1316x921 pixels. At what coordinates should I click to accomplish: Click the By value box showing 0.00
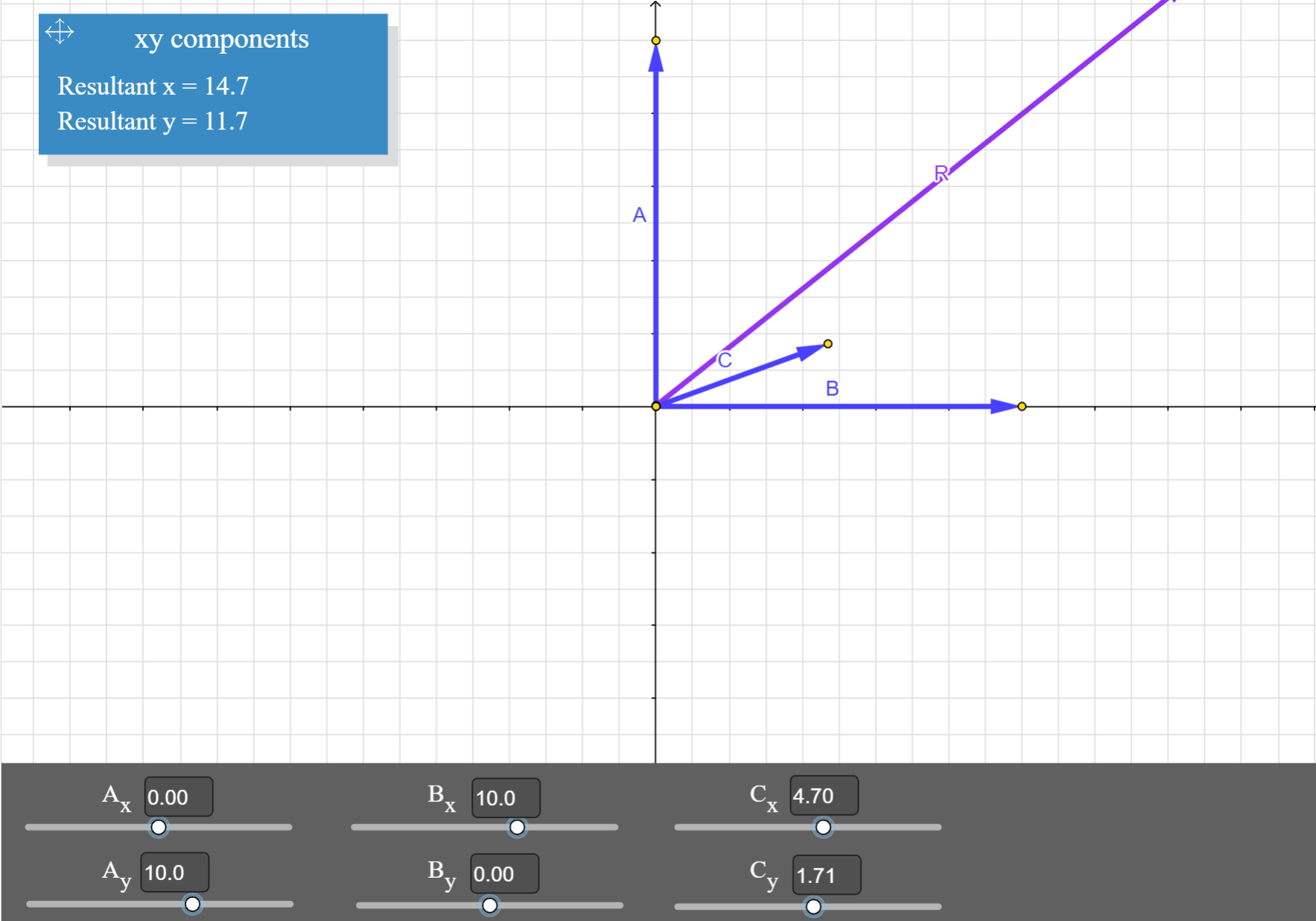click(503, 874)
